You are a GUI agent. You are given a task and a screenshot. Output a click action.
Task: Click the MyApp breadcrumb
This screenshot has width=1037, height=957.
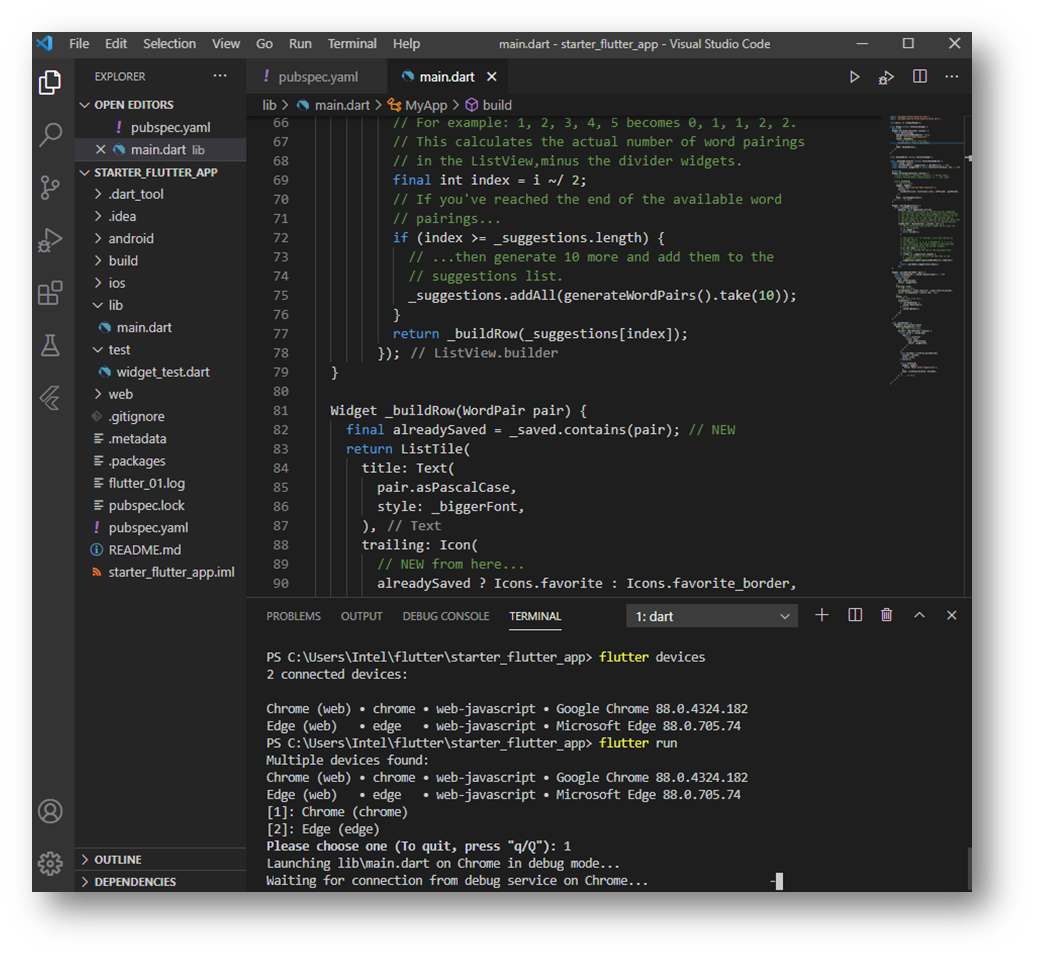pyautogui.click(x=417, y=105)
